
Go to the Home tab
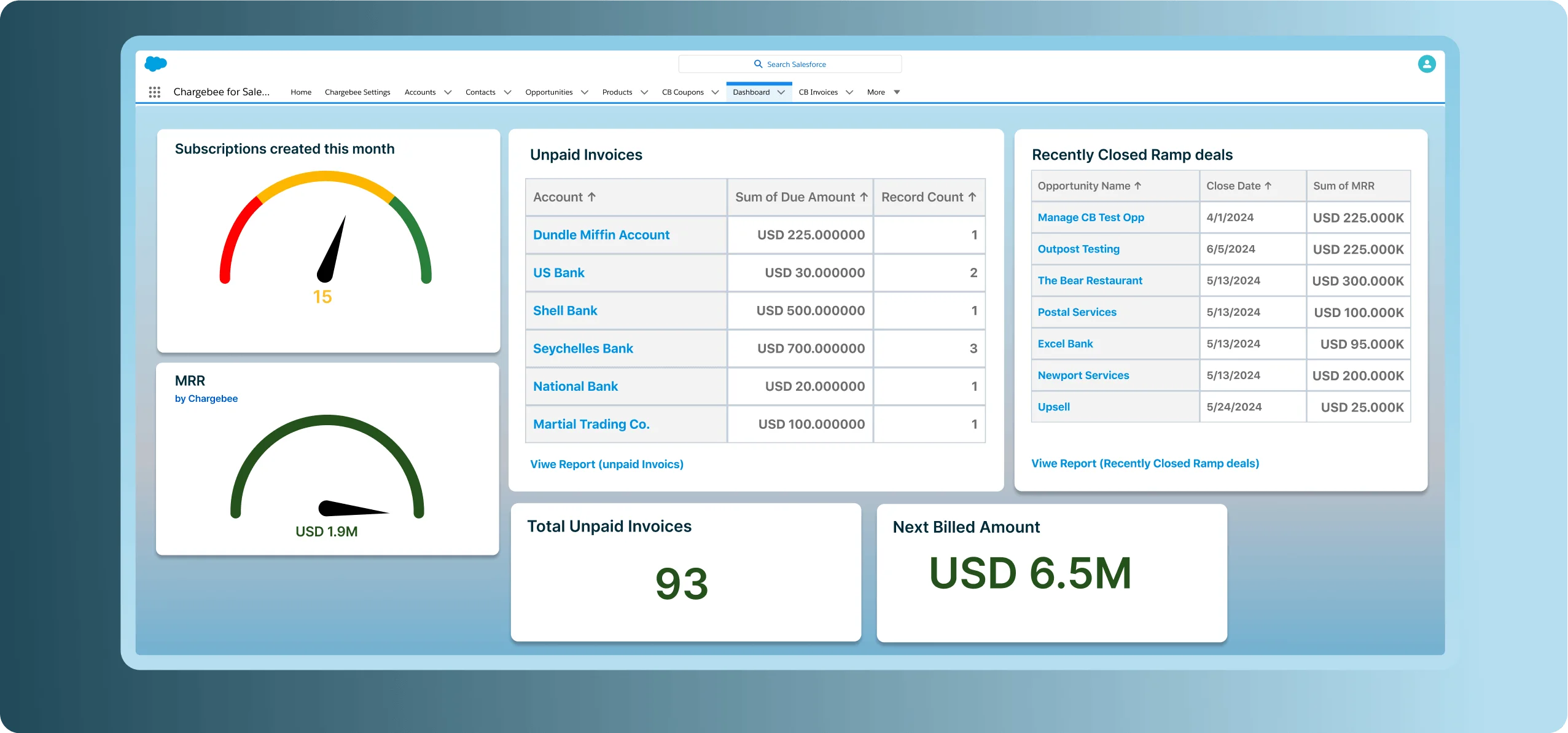[x=301, y=92]
